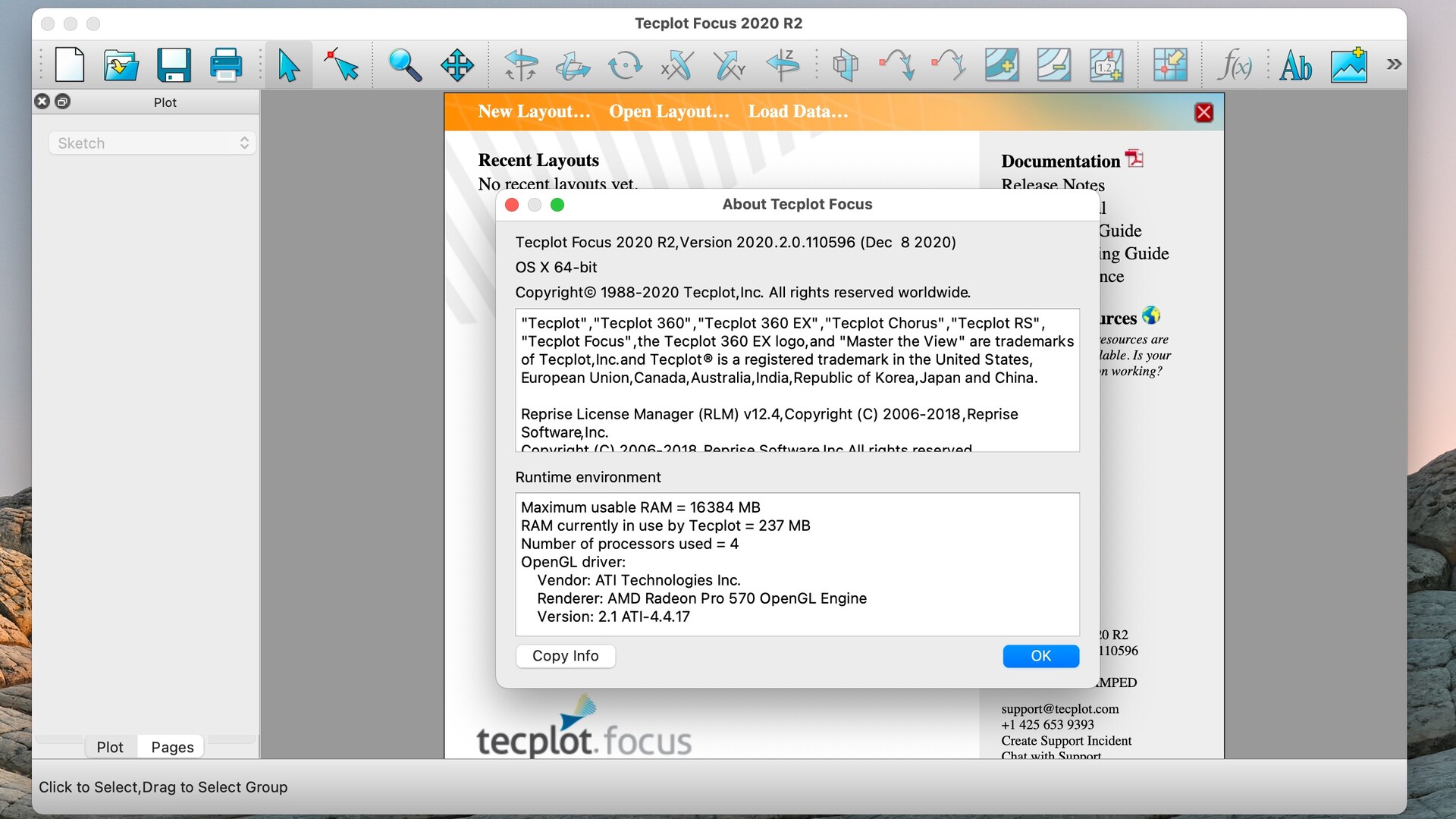1456x819 pixels.
Task: Choose the Ab text insertion tool
Action: 1296,64
